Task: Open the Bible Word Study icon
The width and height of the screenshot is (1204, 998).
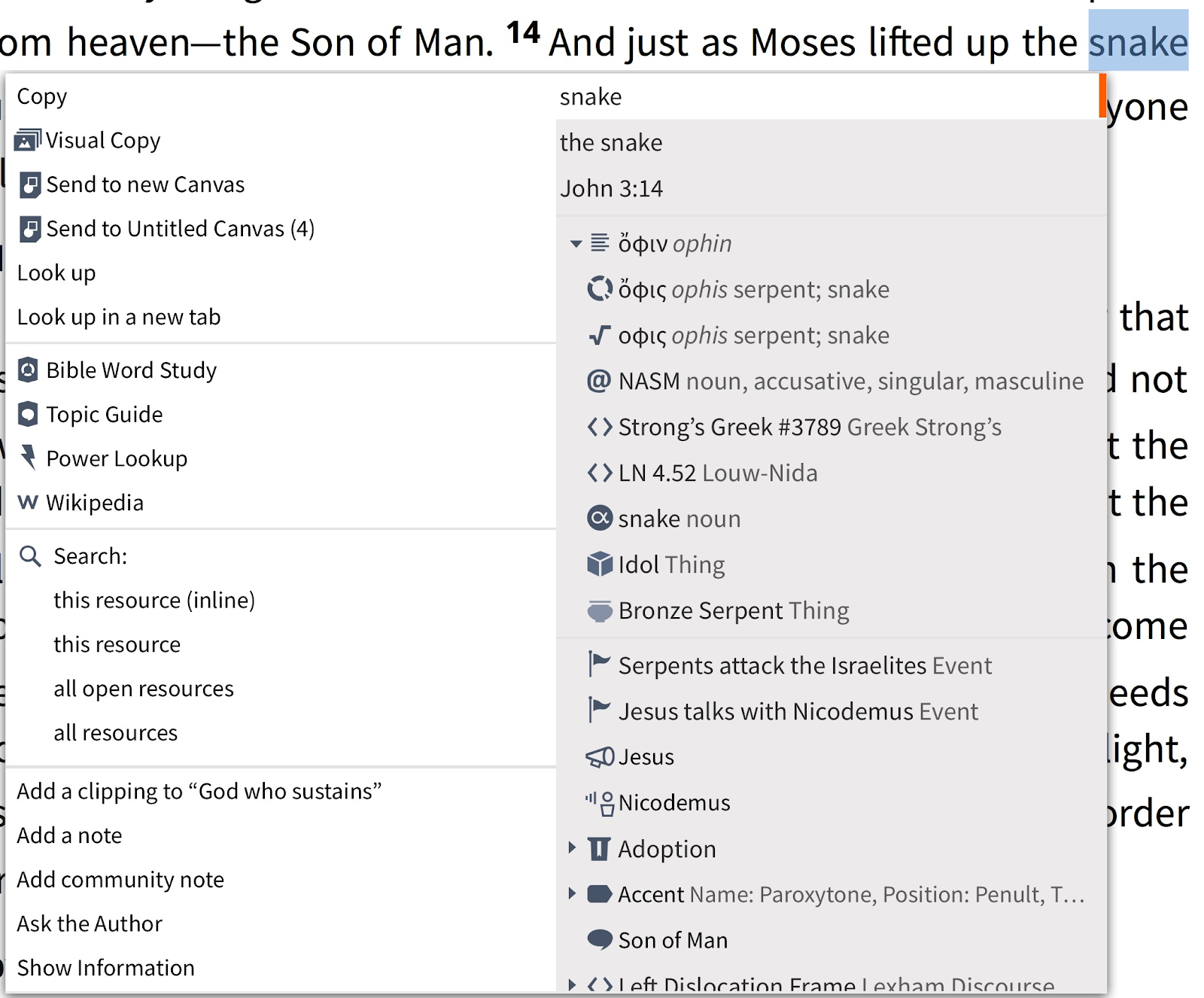Action: coord(28,370)
